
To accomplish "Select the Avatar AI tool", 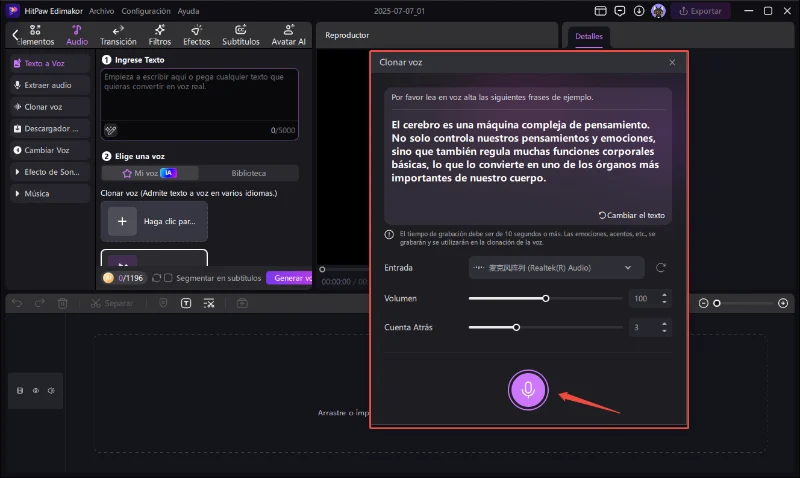I will pos(289,36).
